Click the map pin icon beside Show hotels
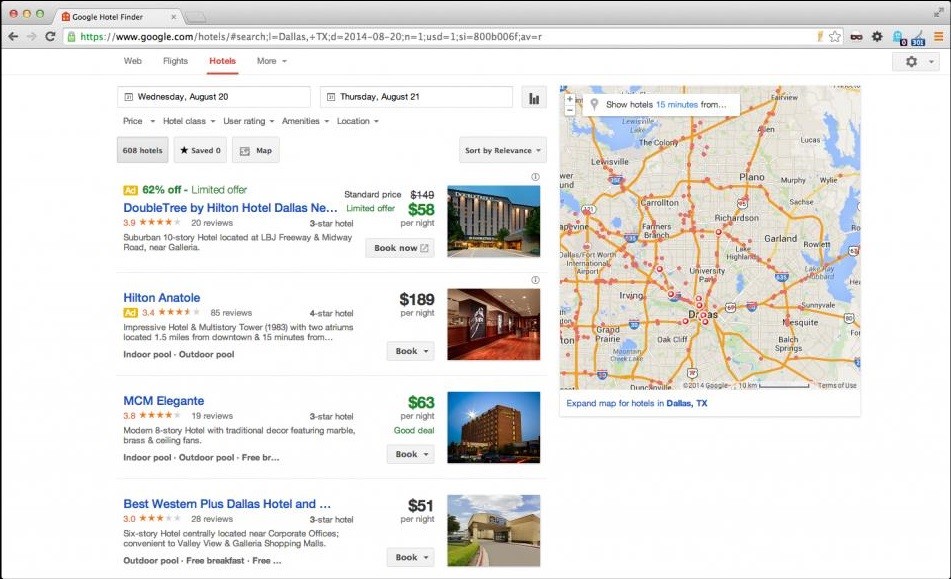Screen dimensions: 951x579 click(x=594, y=104)
